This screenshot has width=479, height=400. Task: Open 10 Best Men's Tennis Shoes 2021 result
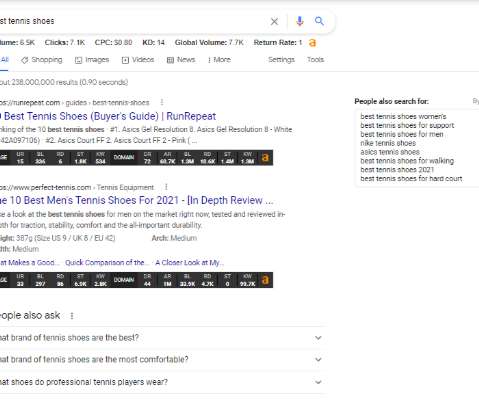137,200
